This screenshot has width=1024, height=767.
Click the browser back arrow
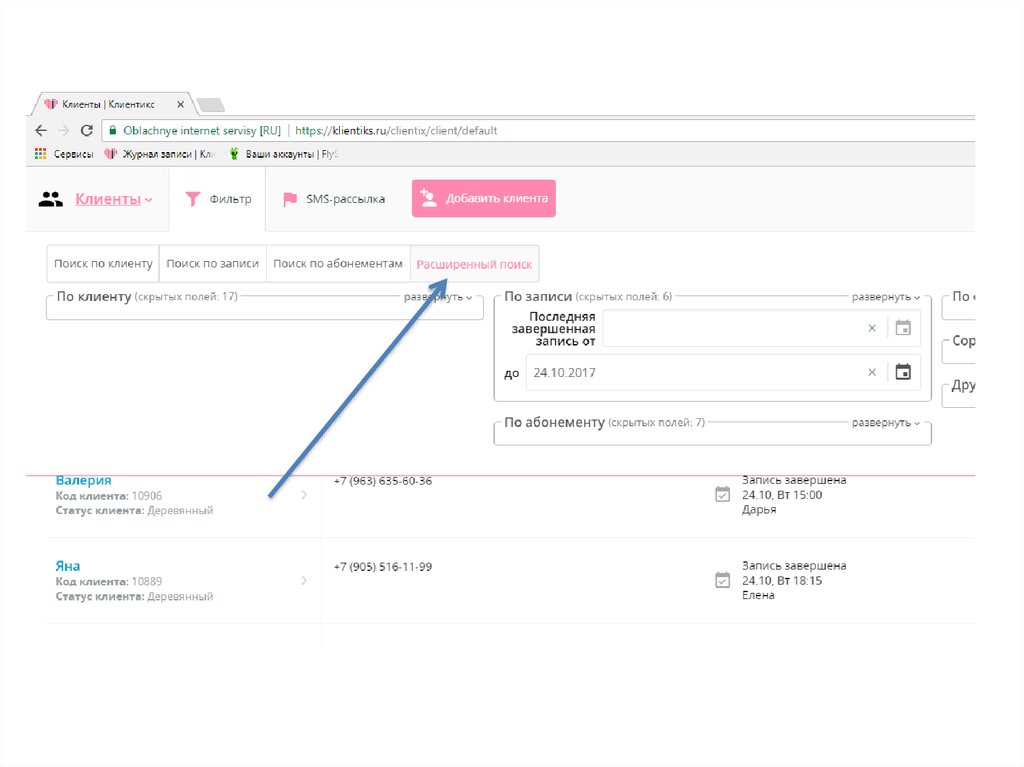(x=40, y=131)
